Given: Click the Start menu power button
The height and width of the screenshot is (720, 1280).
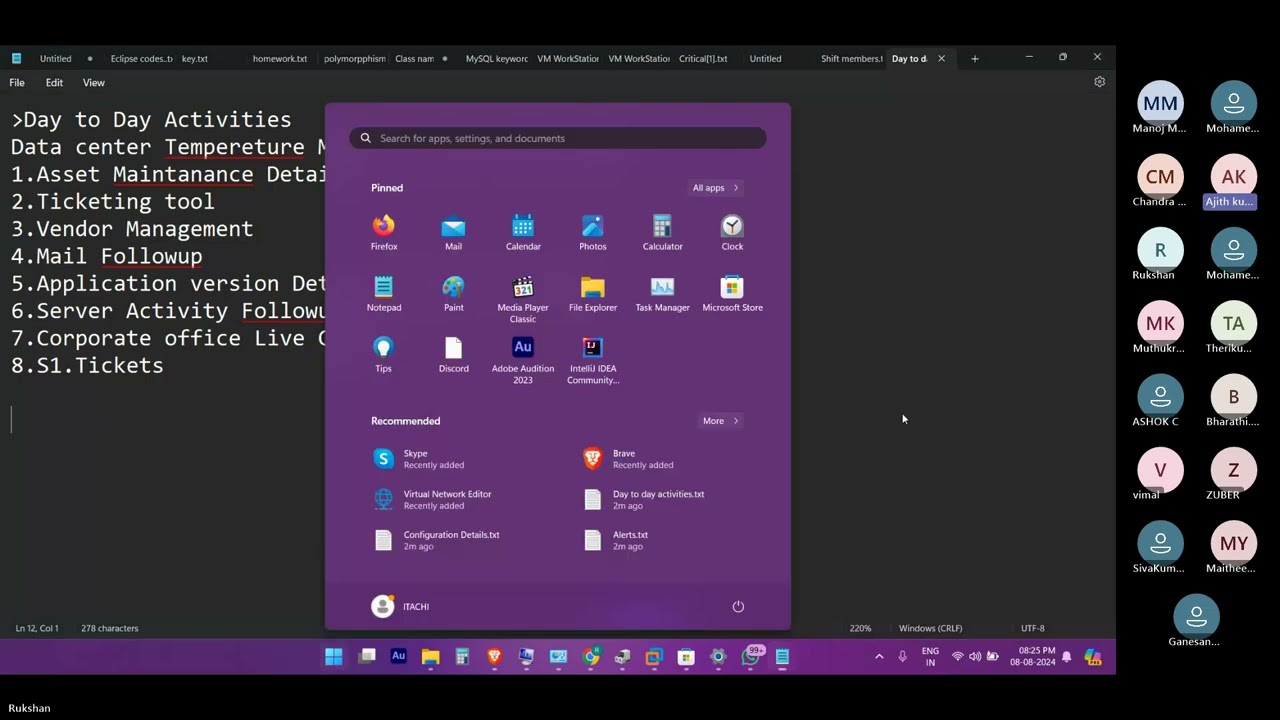Looking at the screenshot, I should (x=738, y=607).
